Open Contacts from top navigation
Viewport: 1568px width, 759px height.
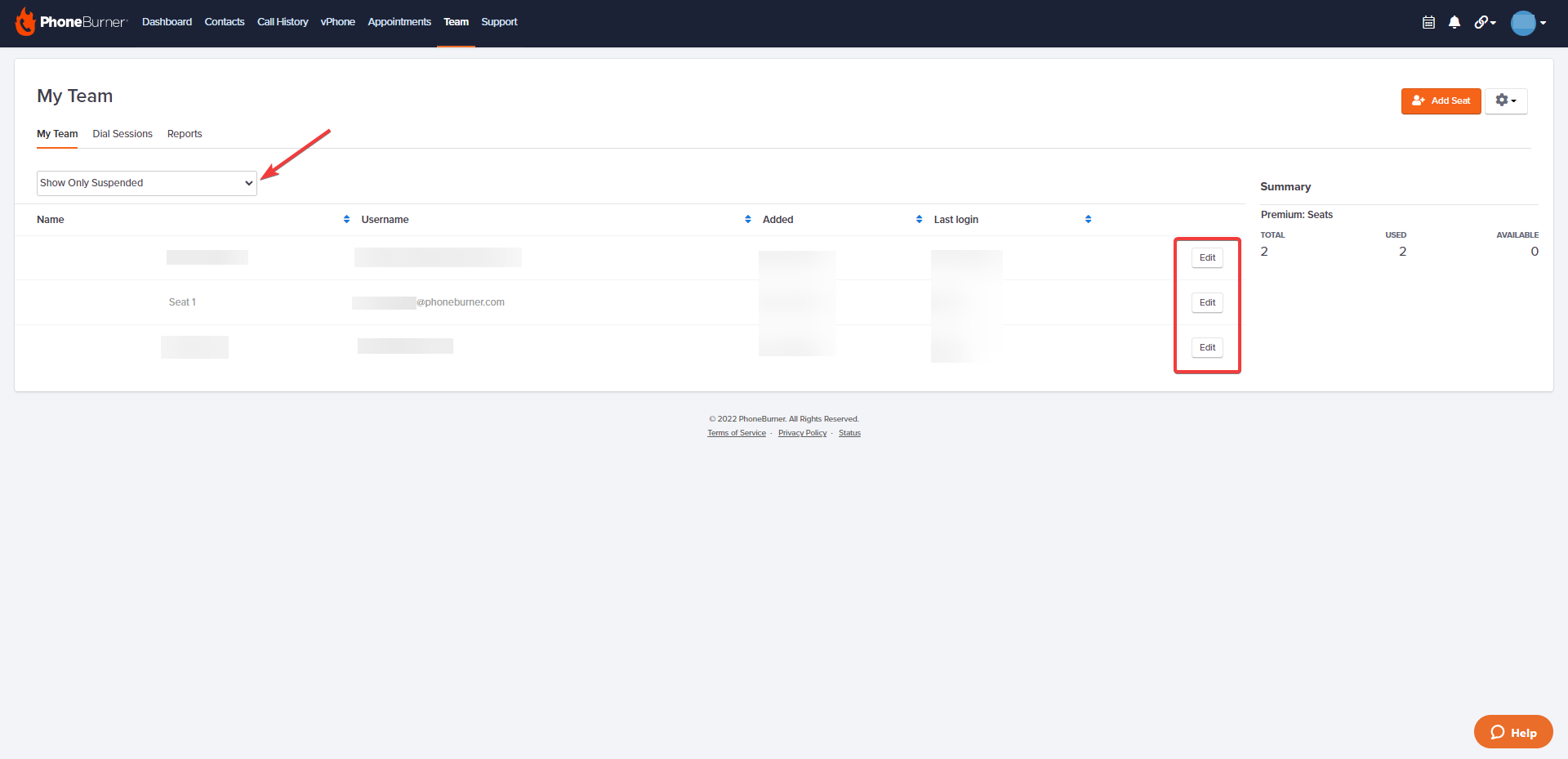coord(225,22)
